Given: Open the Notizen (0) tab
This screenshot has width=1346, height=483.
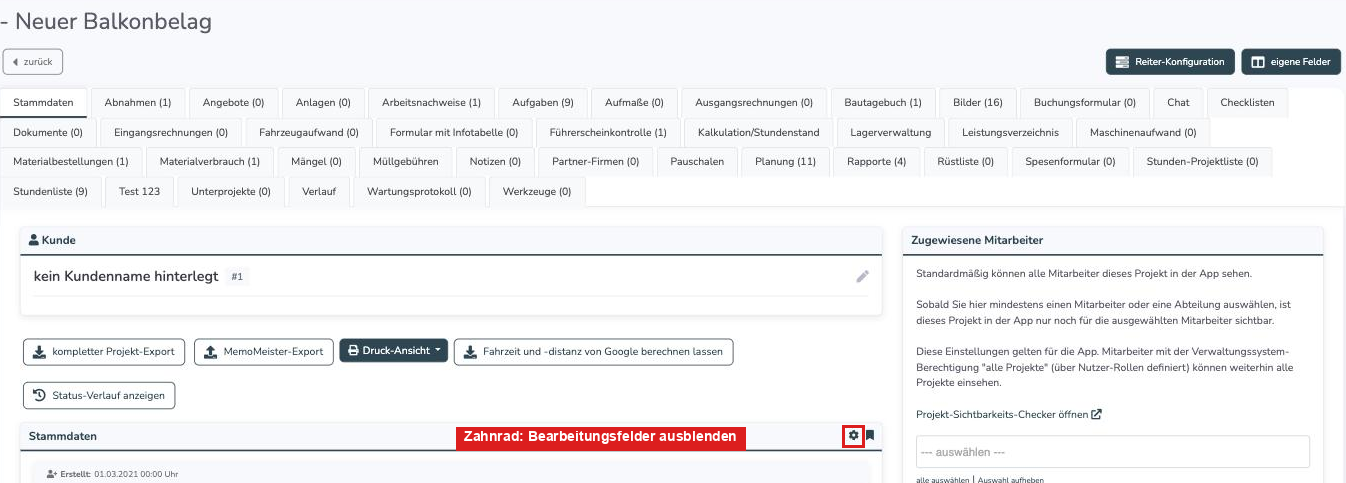Looking at the screenshot, I should (x=495, y=161).
